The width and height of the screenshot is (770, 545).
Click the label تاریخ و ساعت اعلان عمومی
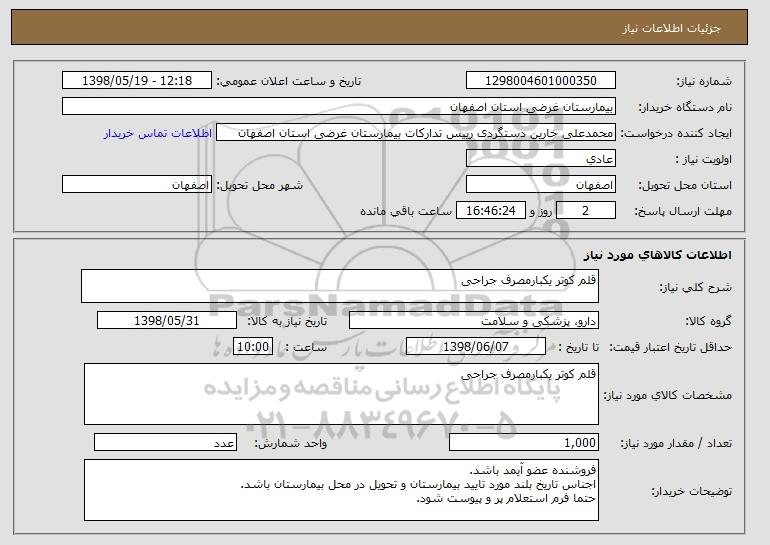point(289,82)
